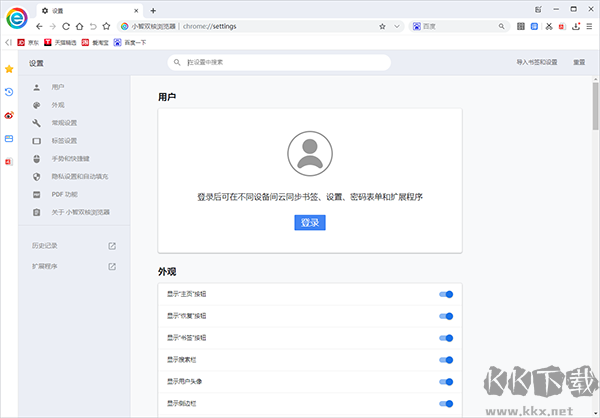
Task: Open 扩展程序 link in sidebar
Action: pos(74,266)
